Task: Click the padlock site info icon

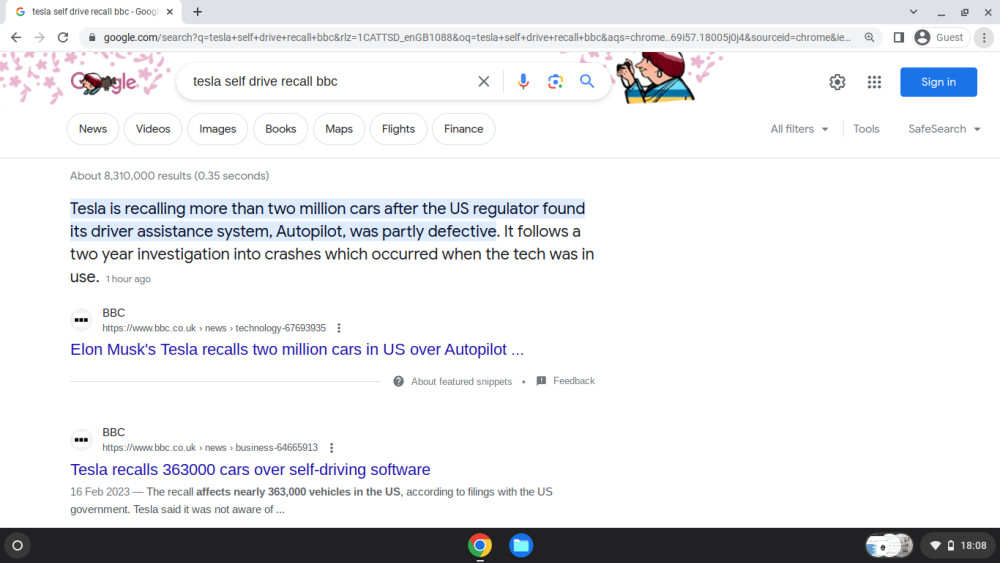Action: coord(92,38)
